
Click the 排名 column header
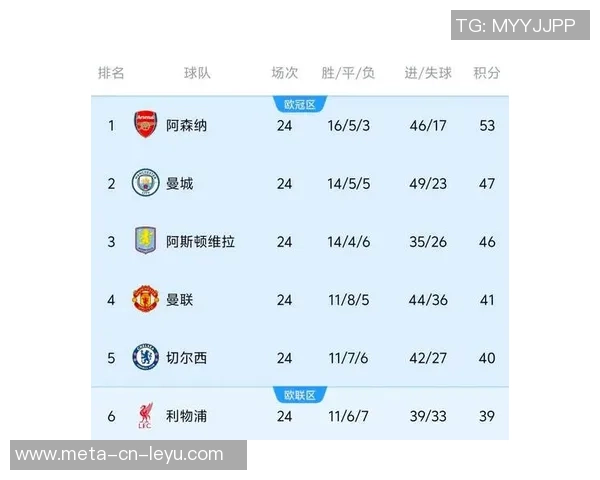tap(111, 73)
